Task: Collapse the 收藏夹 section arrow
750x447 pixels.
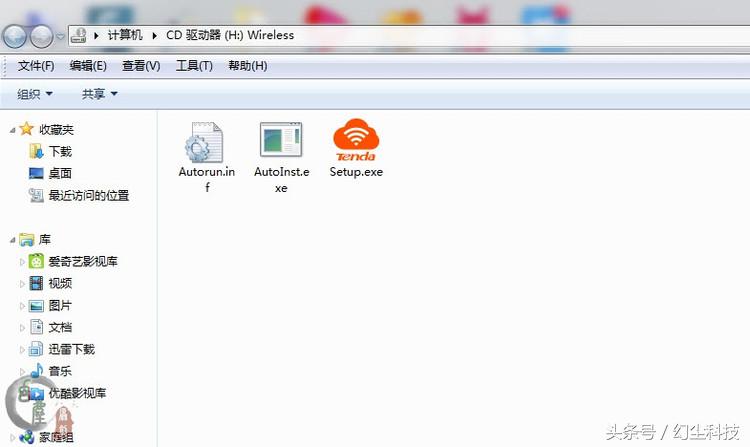Action: click(11, 130)
